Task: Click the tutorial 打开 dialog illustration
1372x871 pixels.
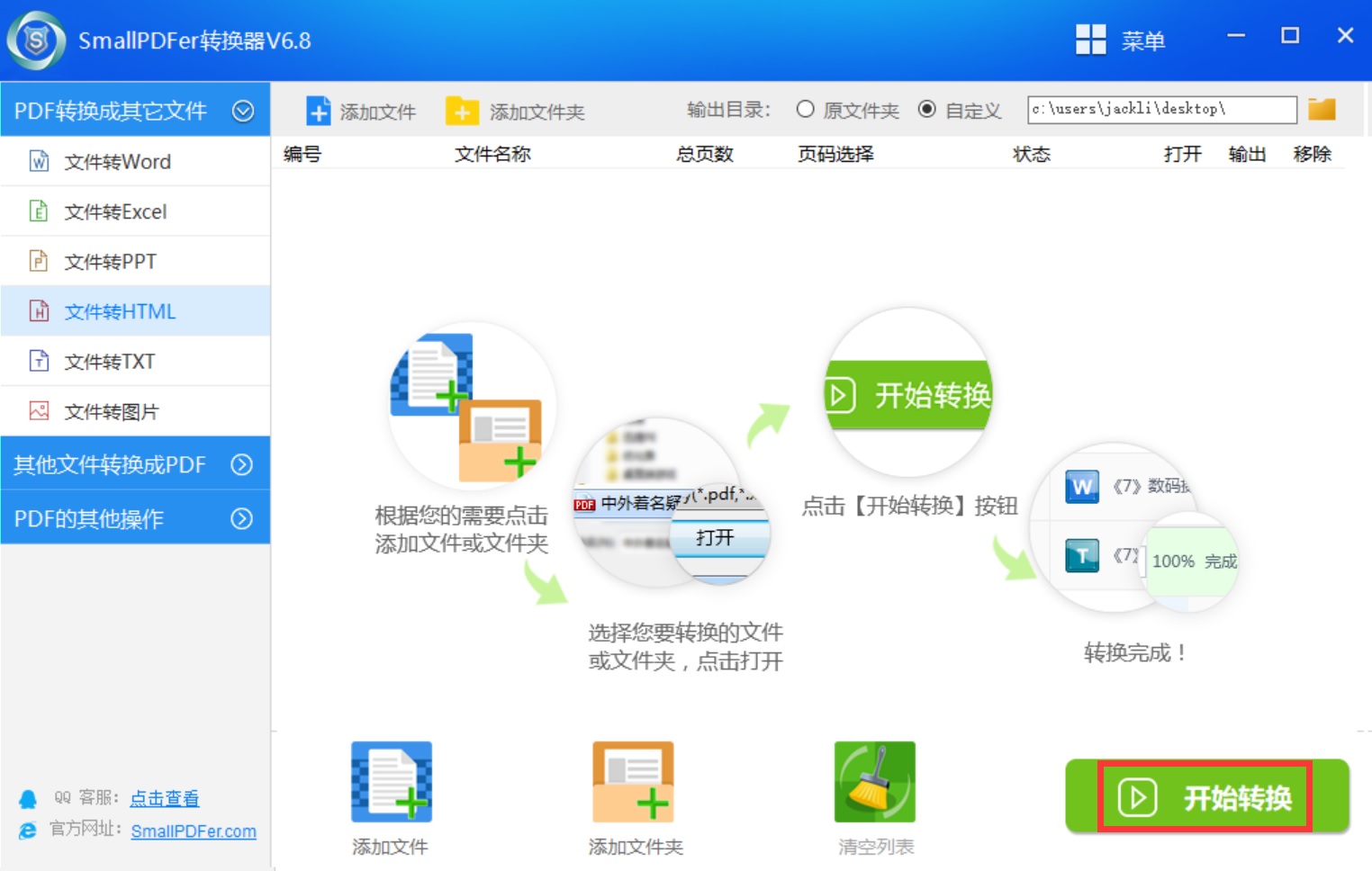Action: point(672,502)
